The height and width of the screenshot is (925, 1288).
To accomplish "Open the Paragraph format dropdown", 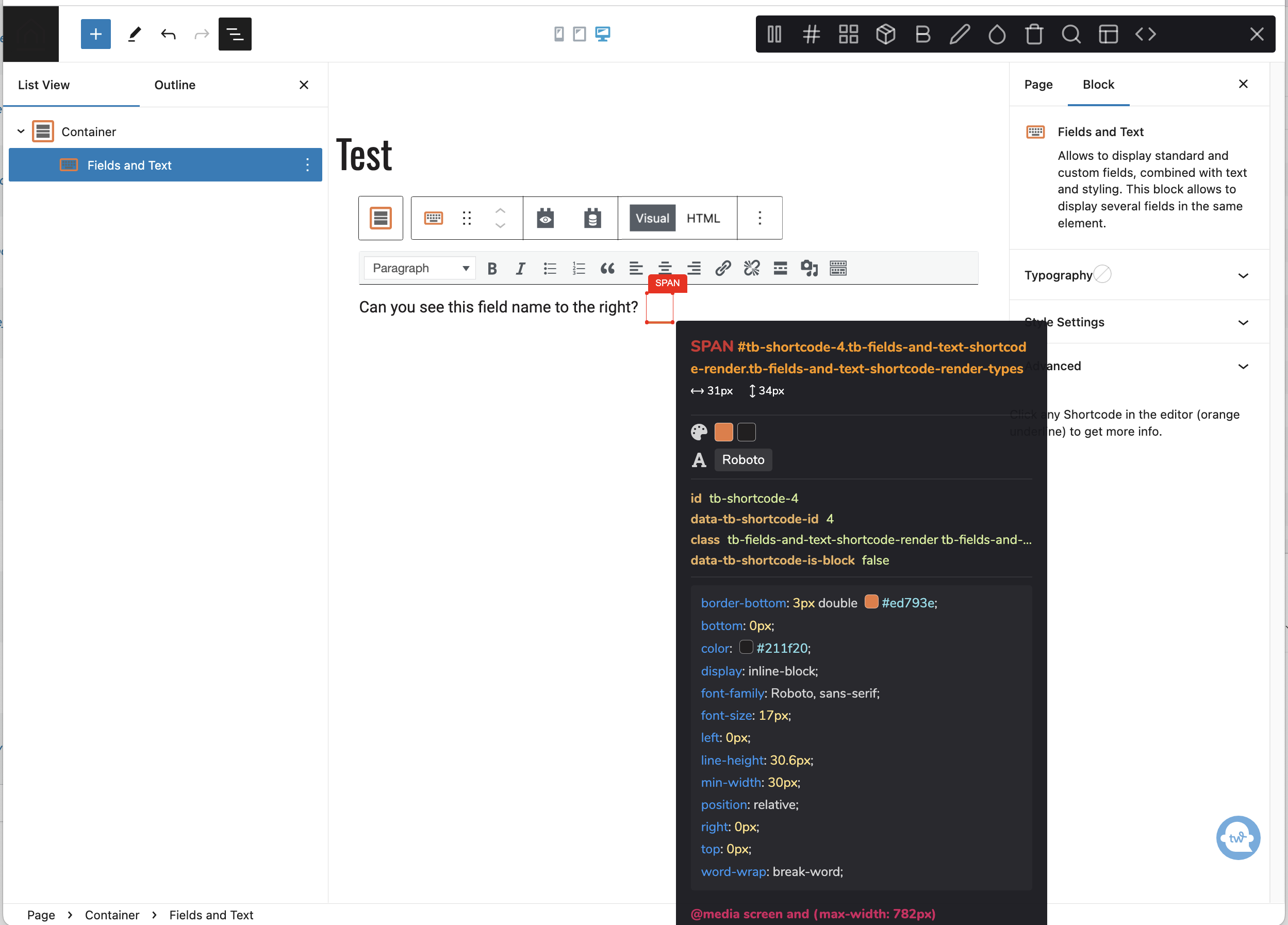I will [x=419, y=268].
